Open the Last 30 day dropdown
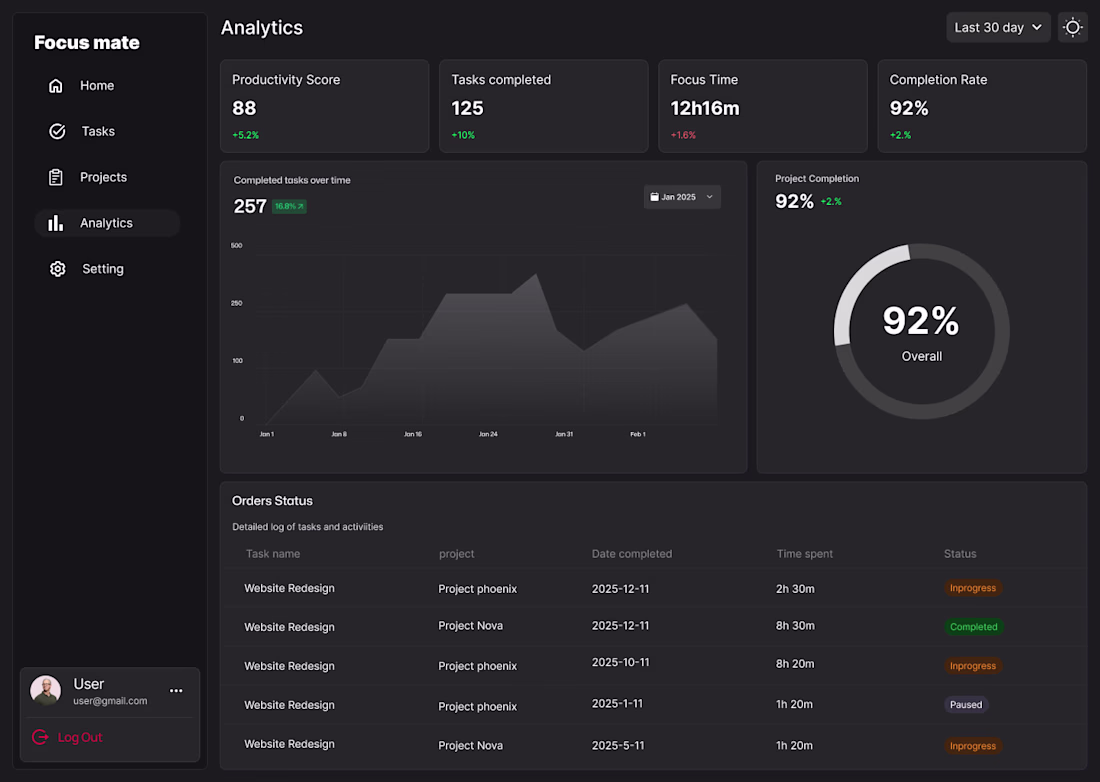The image size is (1100, 782). 998,27
